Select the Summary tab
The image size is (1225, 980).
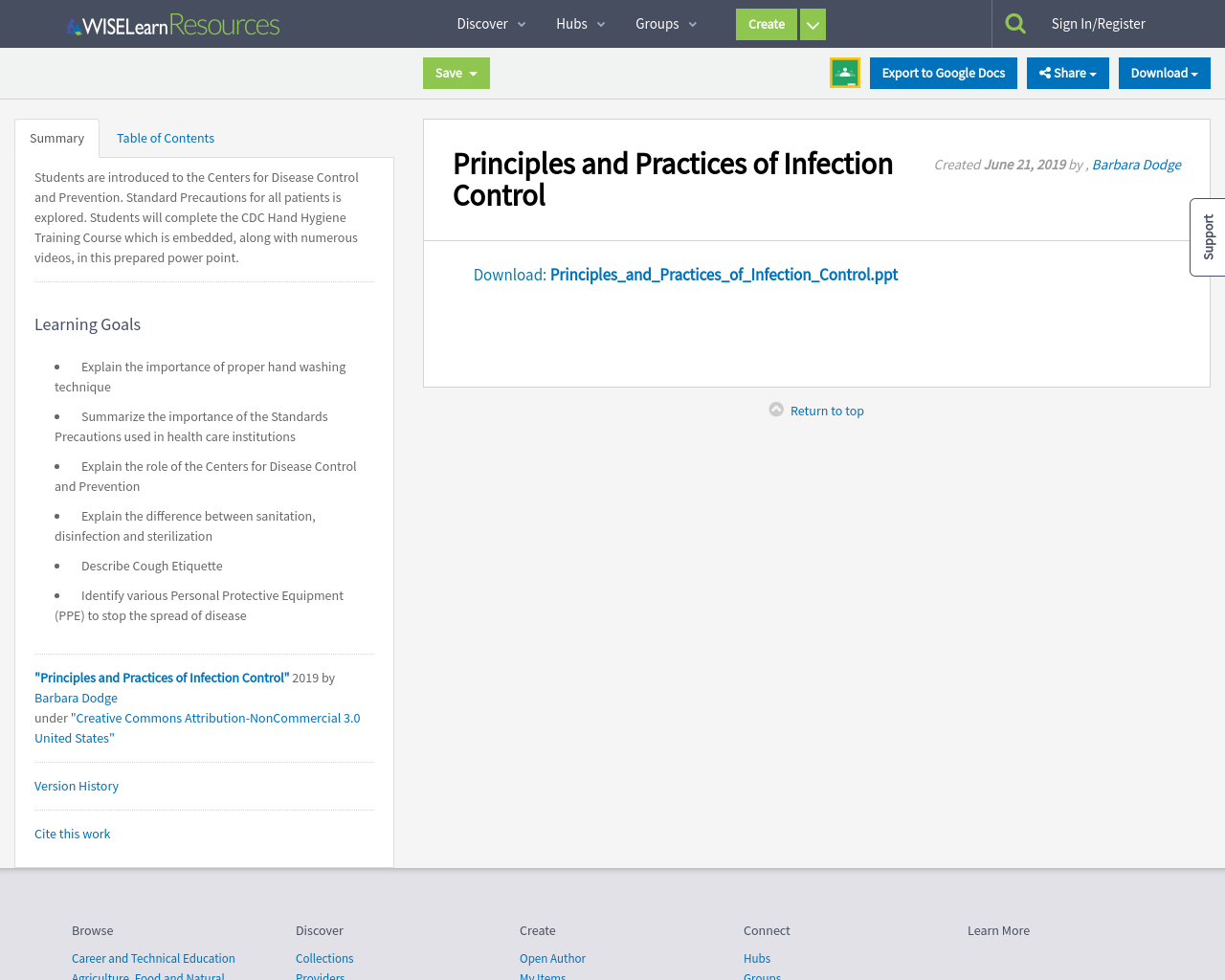point(56,138)
